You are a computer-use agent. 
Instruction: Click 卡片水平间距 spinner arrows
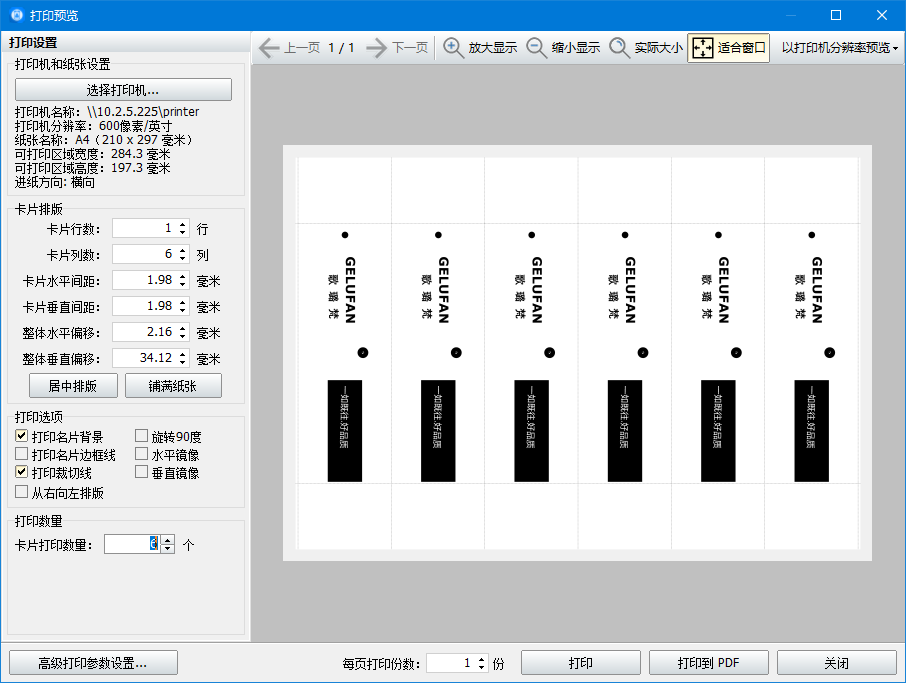(x=183, y=280)
